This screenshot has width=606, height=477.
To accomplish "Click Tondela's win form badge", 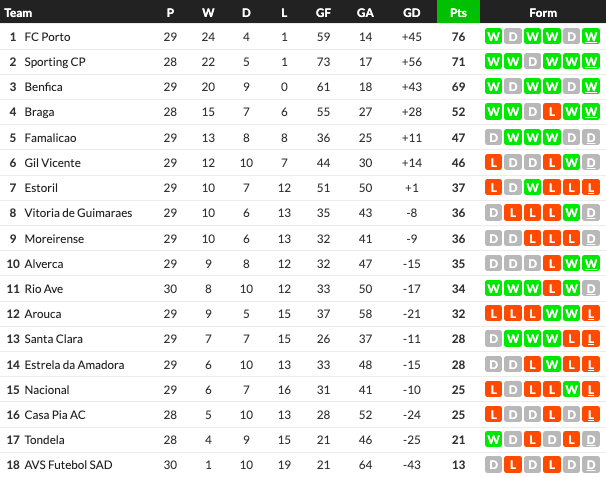I will (493, 439).
